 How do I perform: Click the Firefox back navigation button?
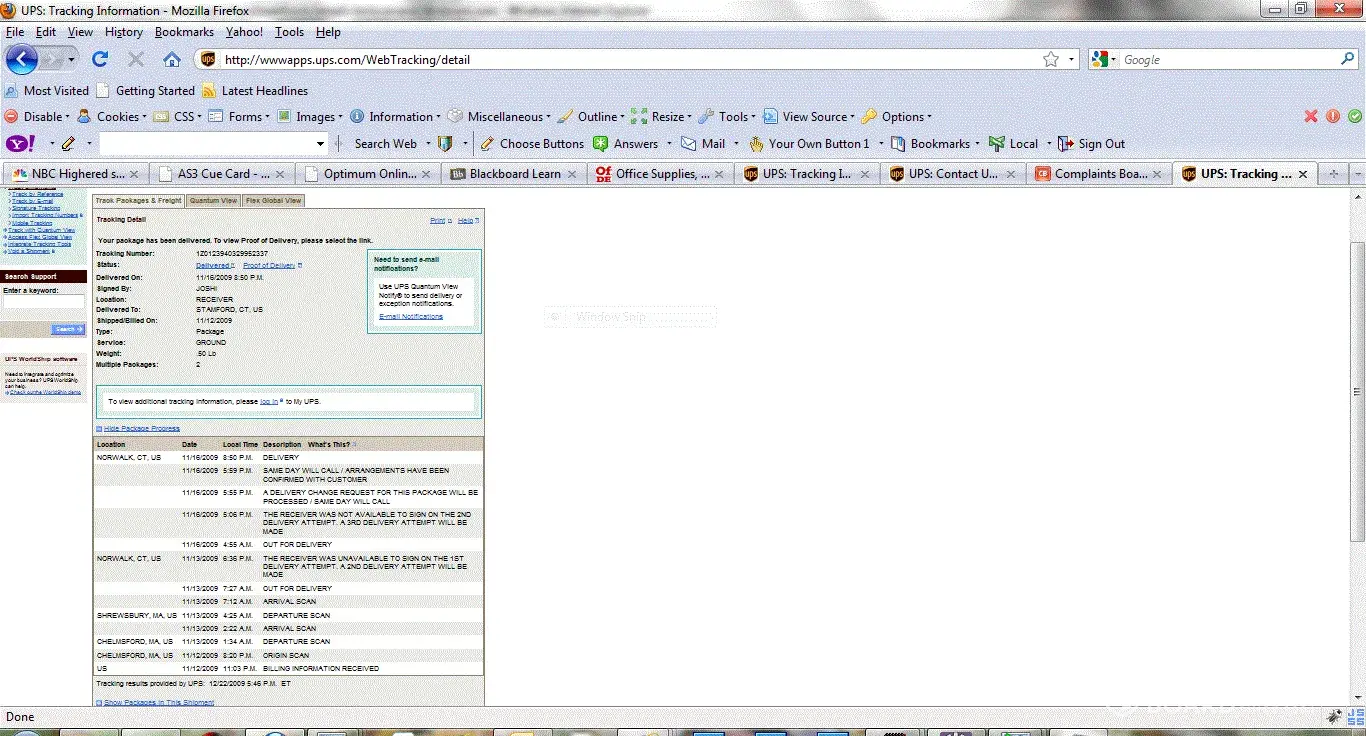(22, 60)
